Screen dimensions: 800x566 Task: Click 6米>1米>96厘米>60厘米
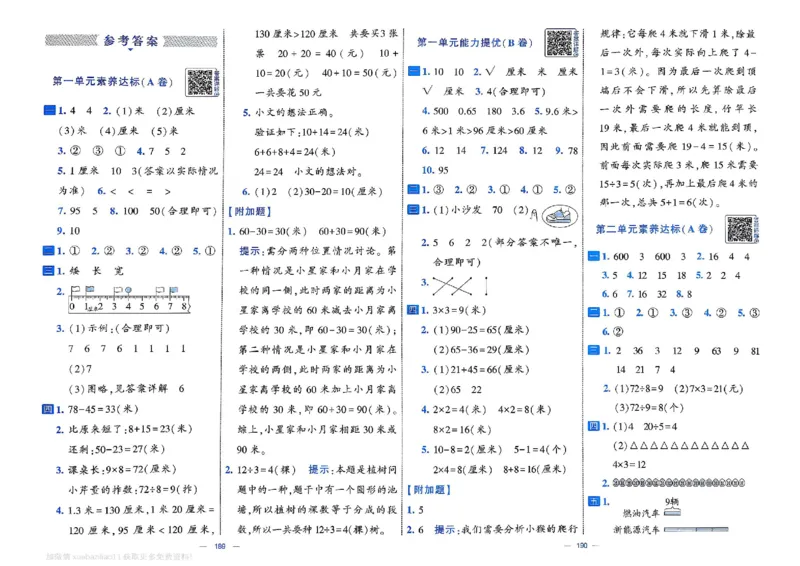(485, 131)
